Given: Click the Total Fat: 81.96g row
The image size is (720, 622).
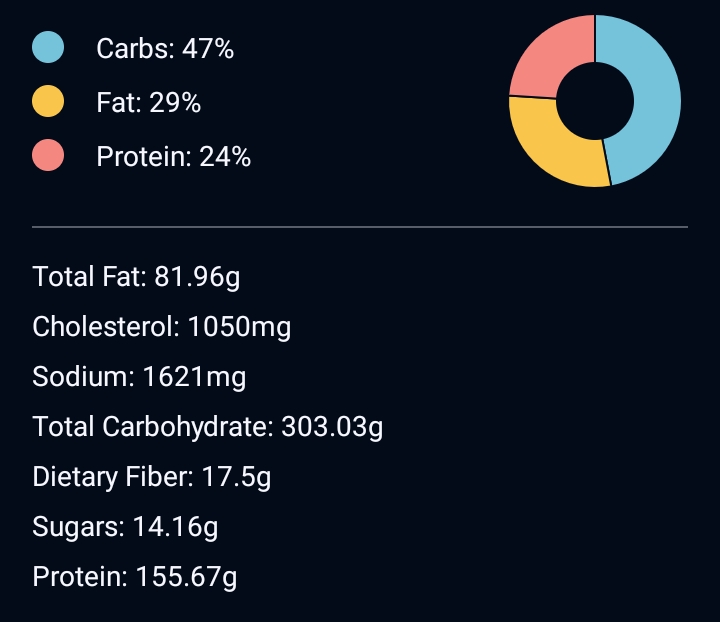Looking at the screenshot, I should point(136,277).
